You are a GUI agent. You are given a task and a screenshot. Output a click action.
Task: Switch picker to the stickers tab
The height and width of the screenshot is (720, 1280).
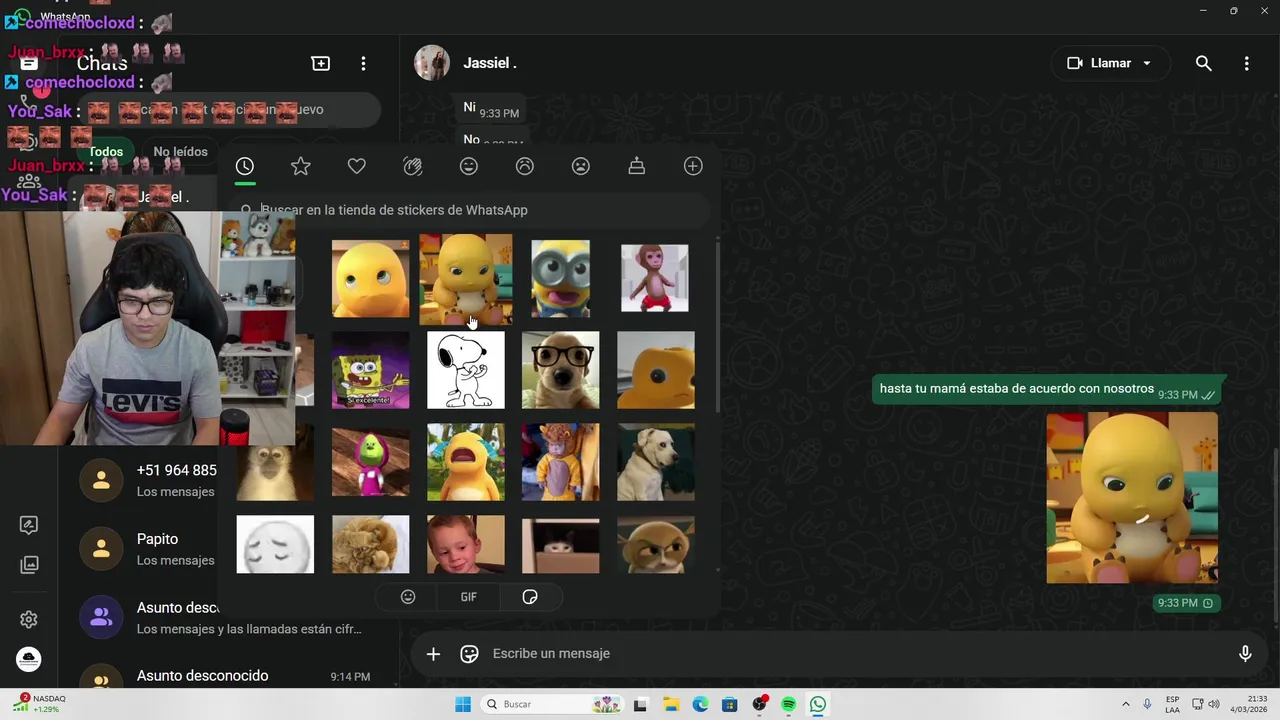point(530,597)
